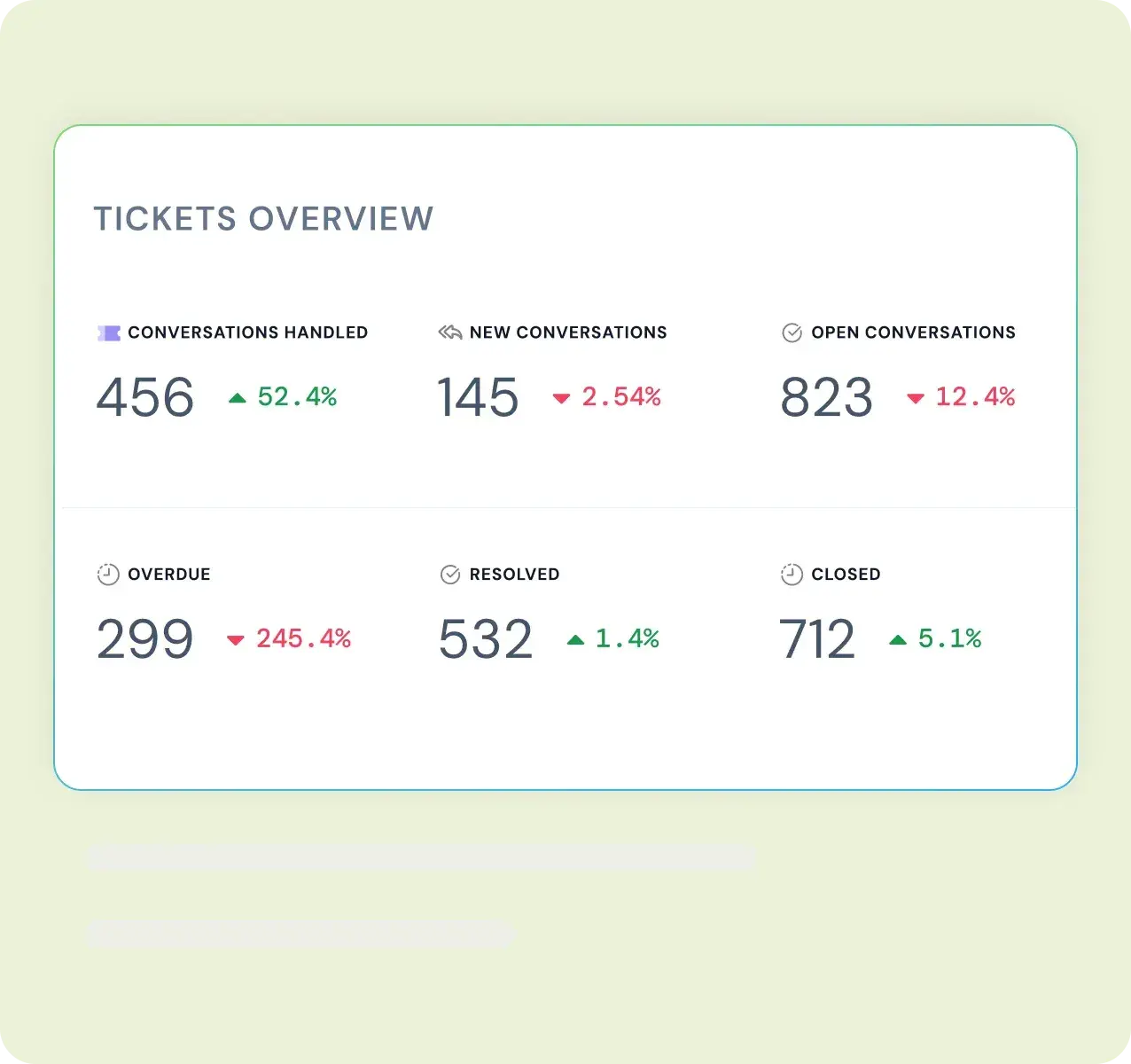Select the clock icon next to Closed
The image size is (1131, 1064).
coord(791,574)
